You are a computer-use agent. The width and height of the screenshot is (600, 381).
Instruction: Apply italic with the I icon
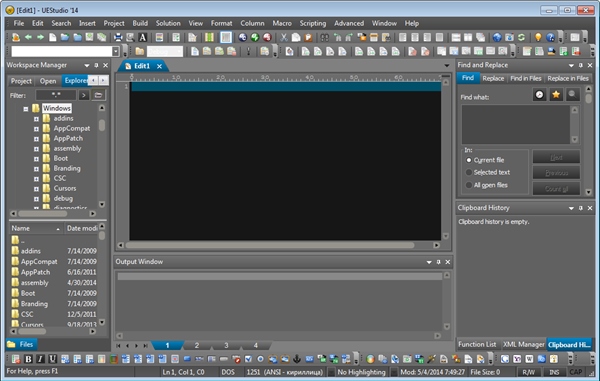point(40,359)
